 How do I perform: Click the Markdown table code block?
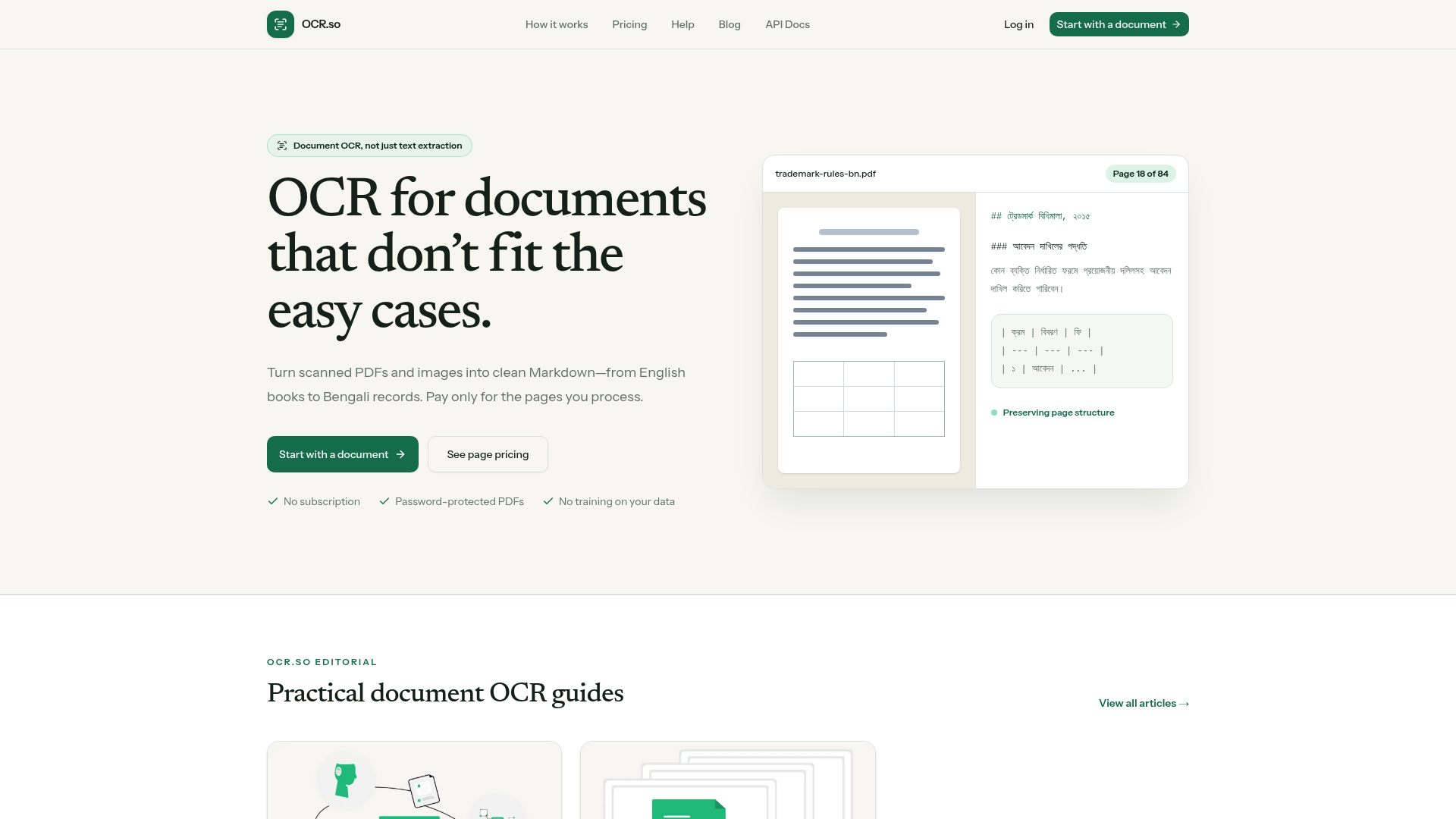click(x=1082, y=351)
